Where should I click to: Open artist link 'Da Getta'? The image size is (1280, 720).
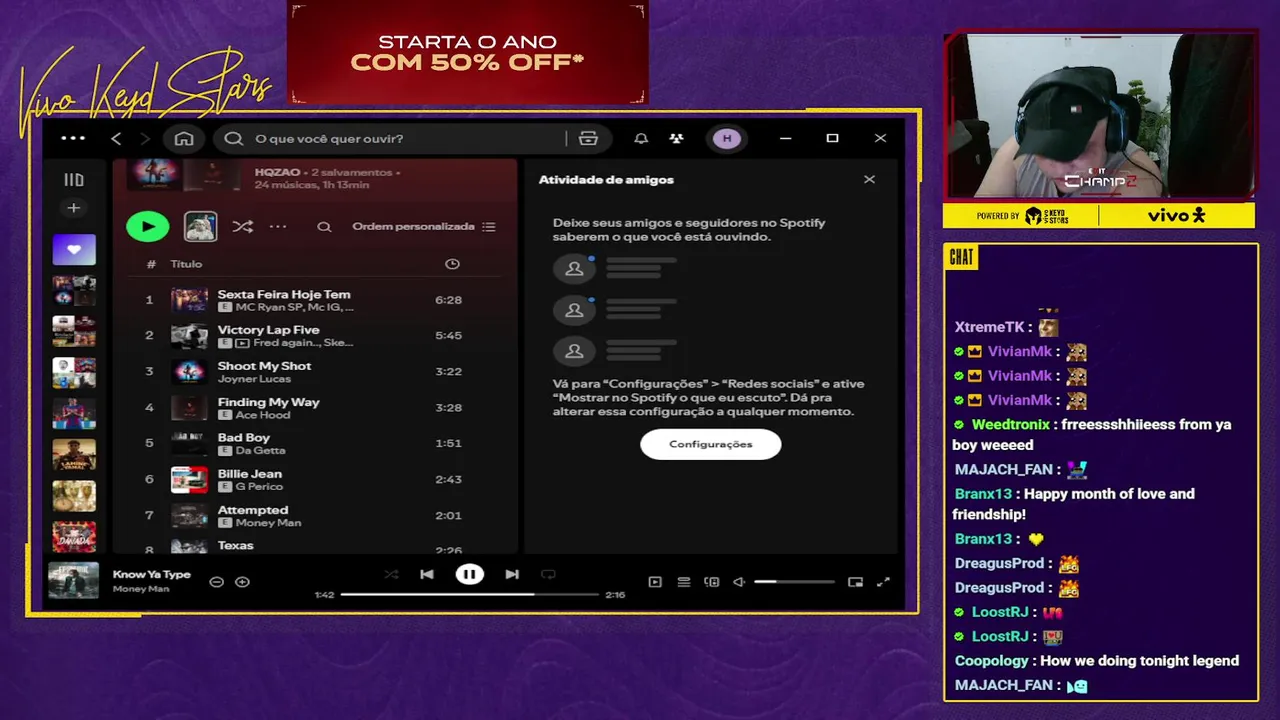click(260, 451)
